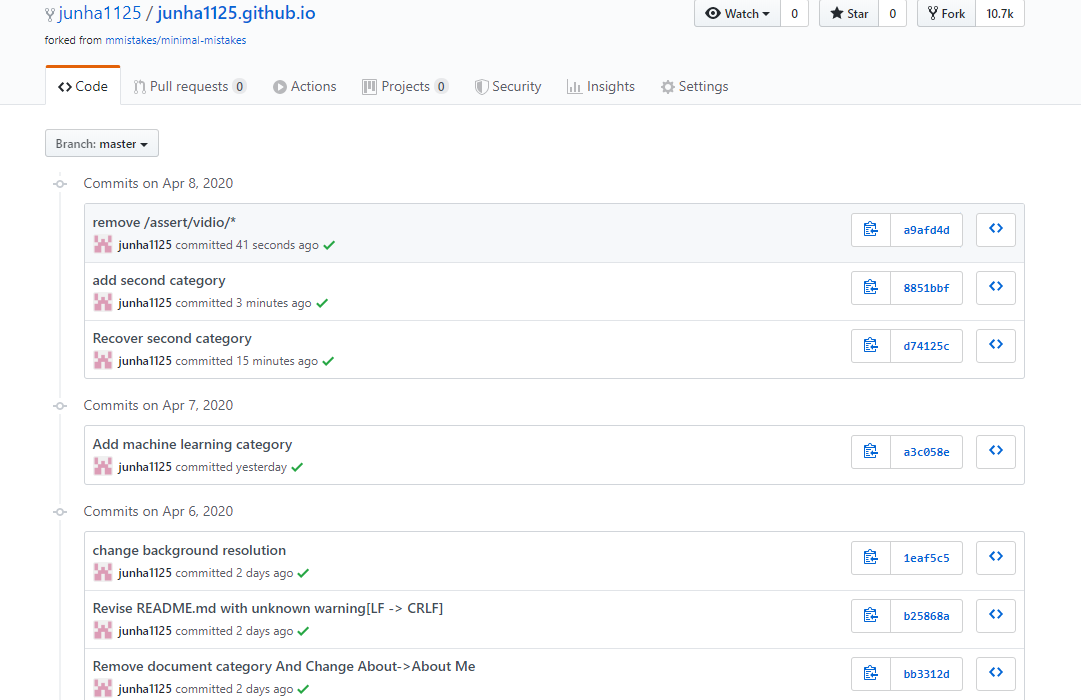
Task: Open commit 'Remove document category And Change About->About Me'
Action: click(x=284, y=666)
